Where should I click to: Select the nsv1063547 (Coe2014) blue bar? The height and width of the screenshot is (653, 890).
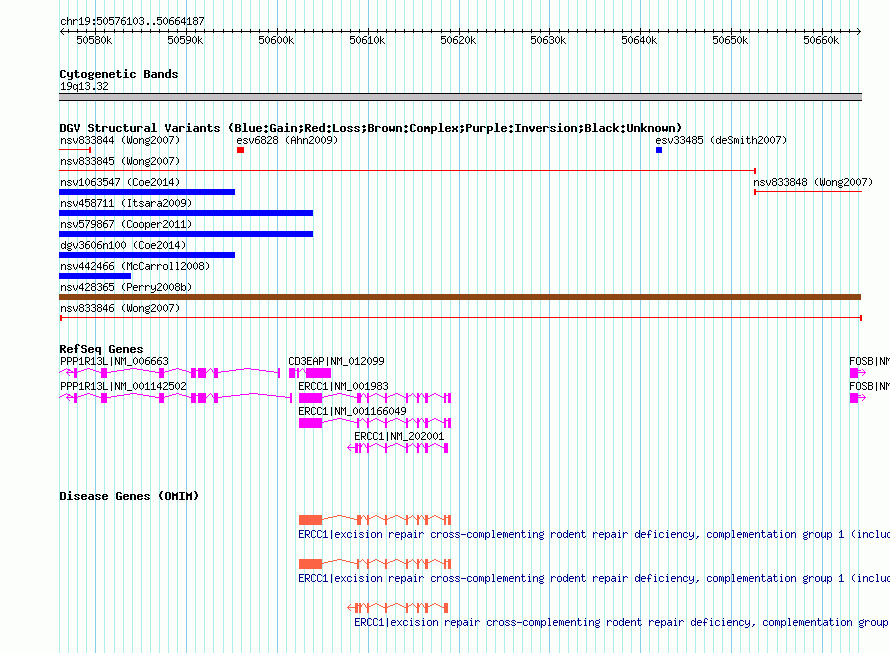click(x=147, y=192)
